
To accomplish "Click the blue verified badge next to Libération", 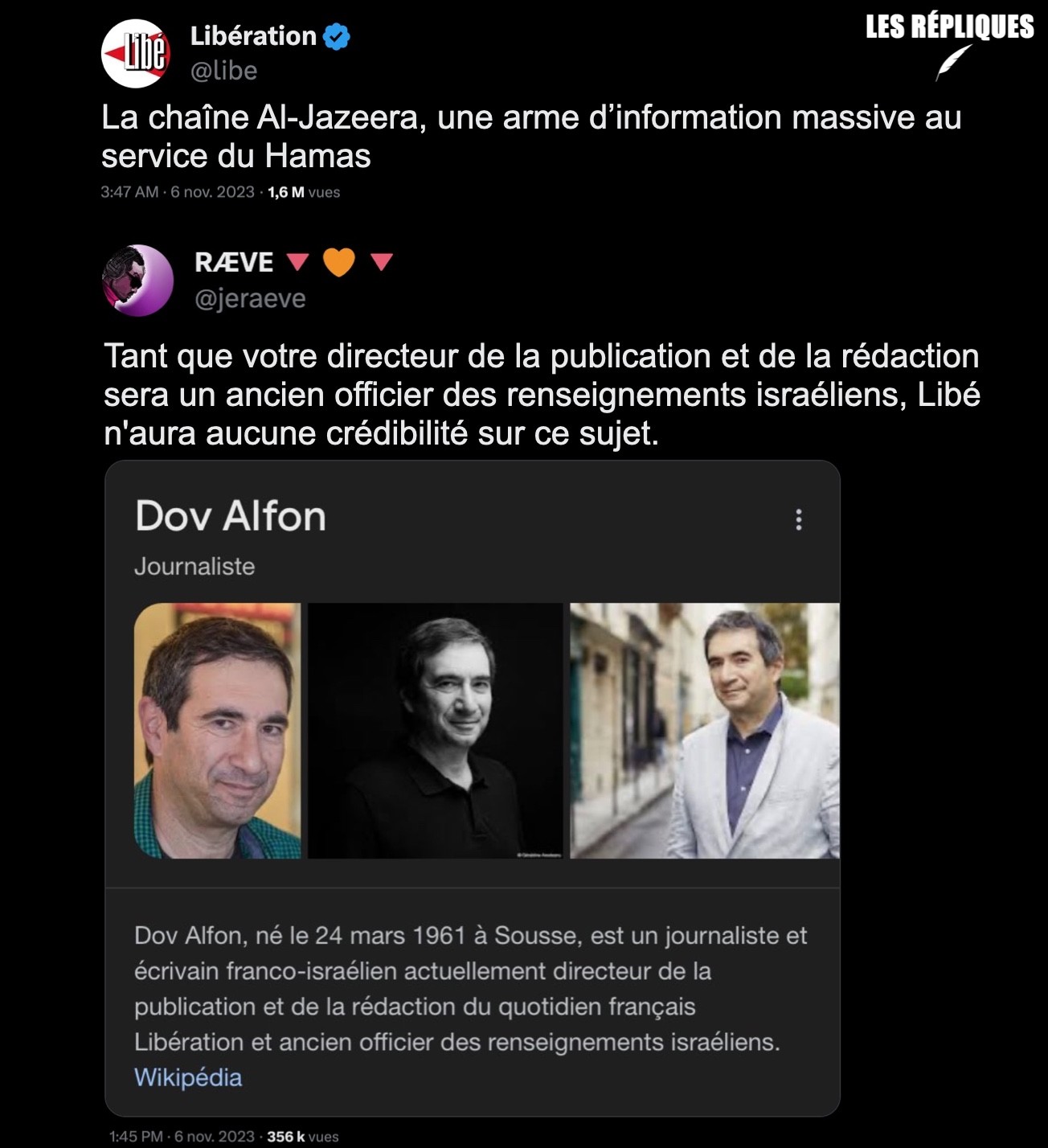I will point(337,36).
